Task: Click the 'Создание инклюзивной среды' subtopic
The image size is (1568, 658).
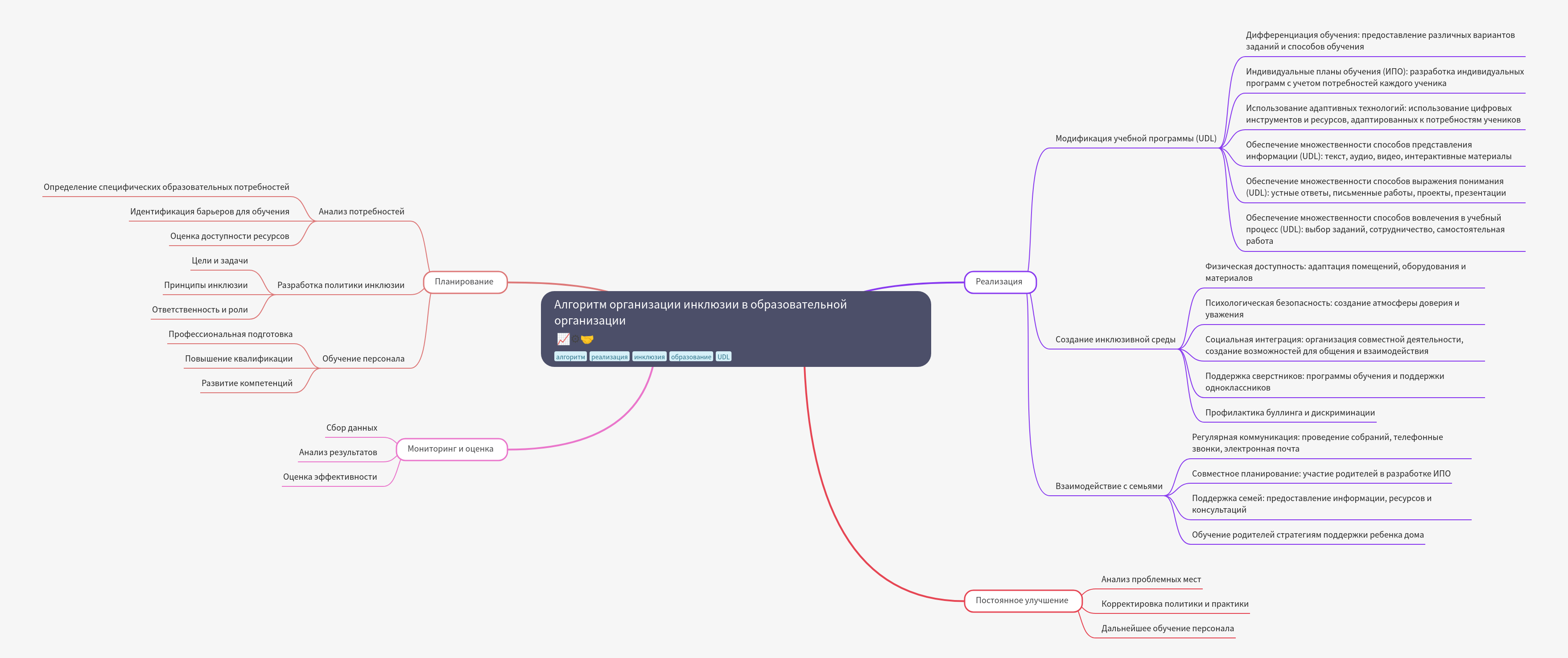Action: click(1115, 340)
